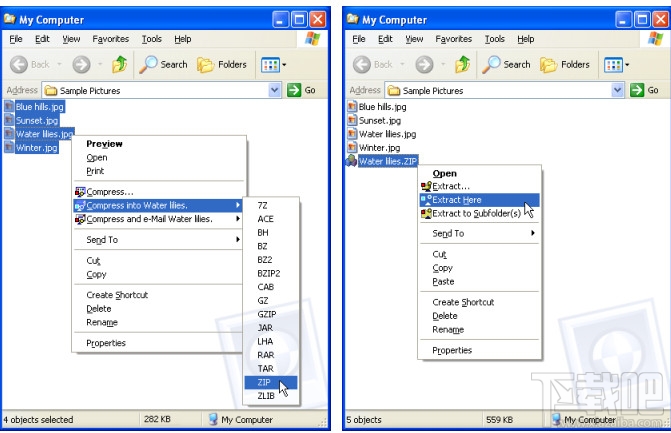671x433 pixels.
Task: Open Help menu in right window
Action: [526, 39]
